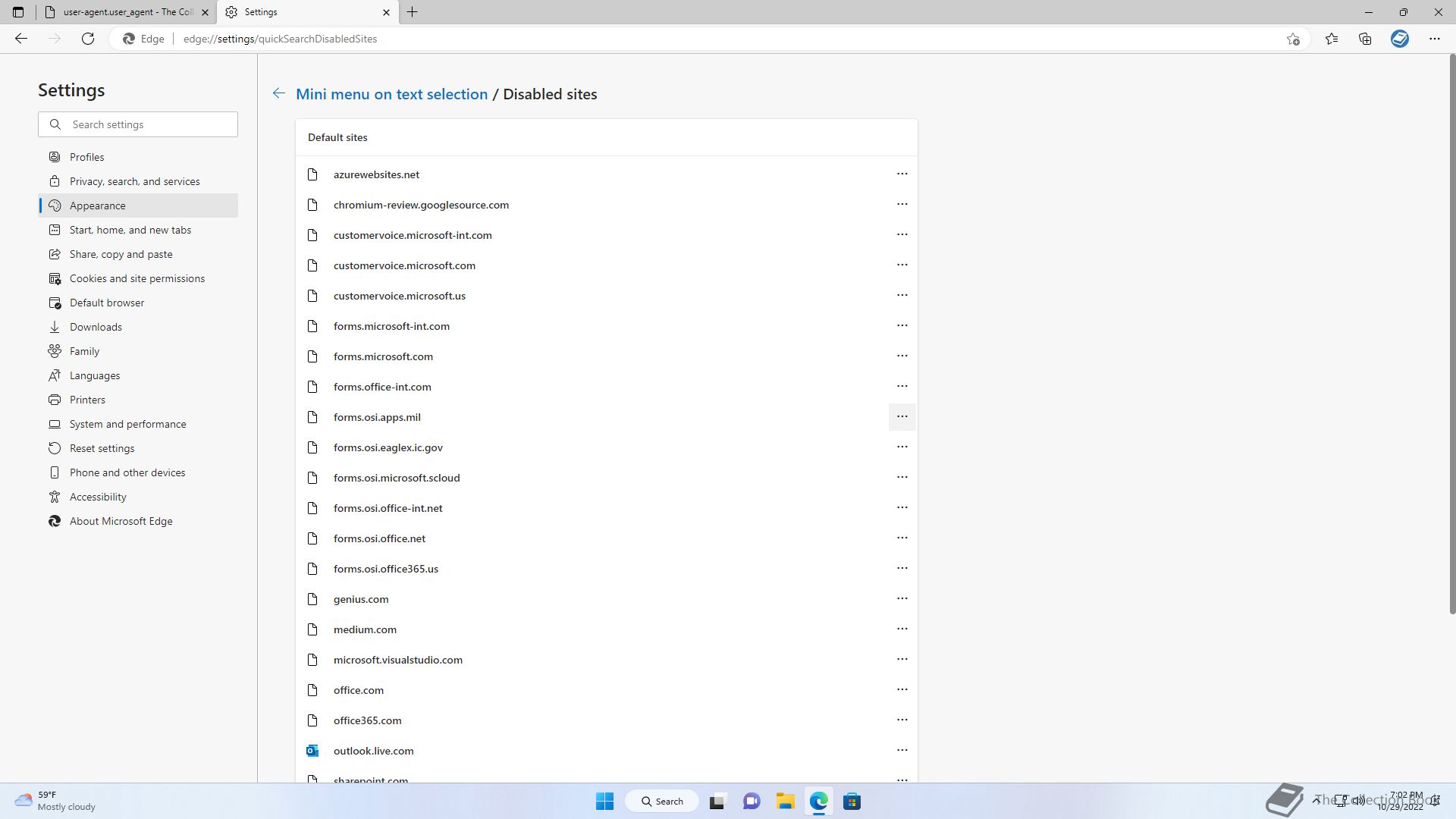Open Downloads settings section
Screen dimensions: 1456x819
point(138,327)
